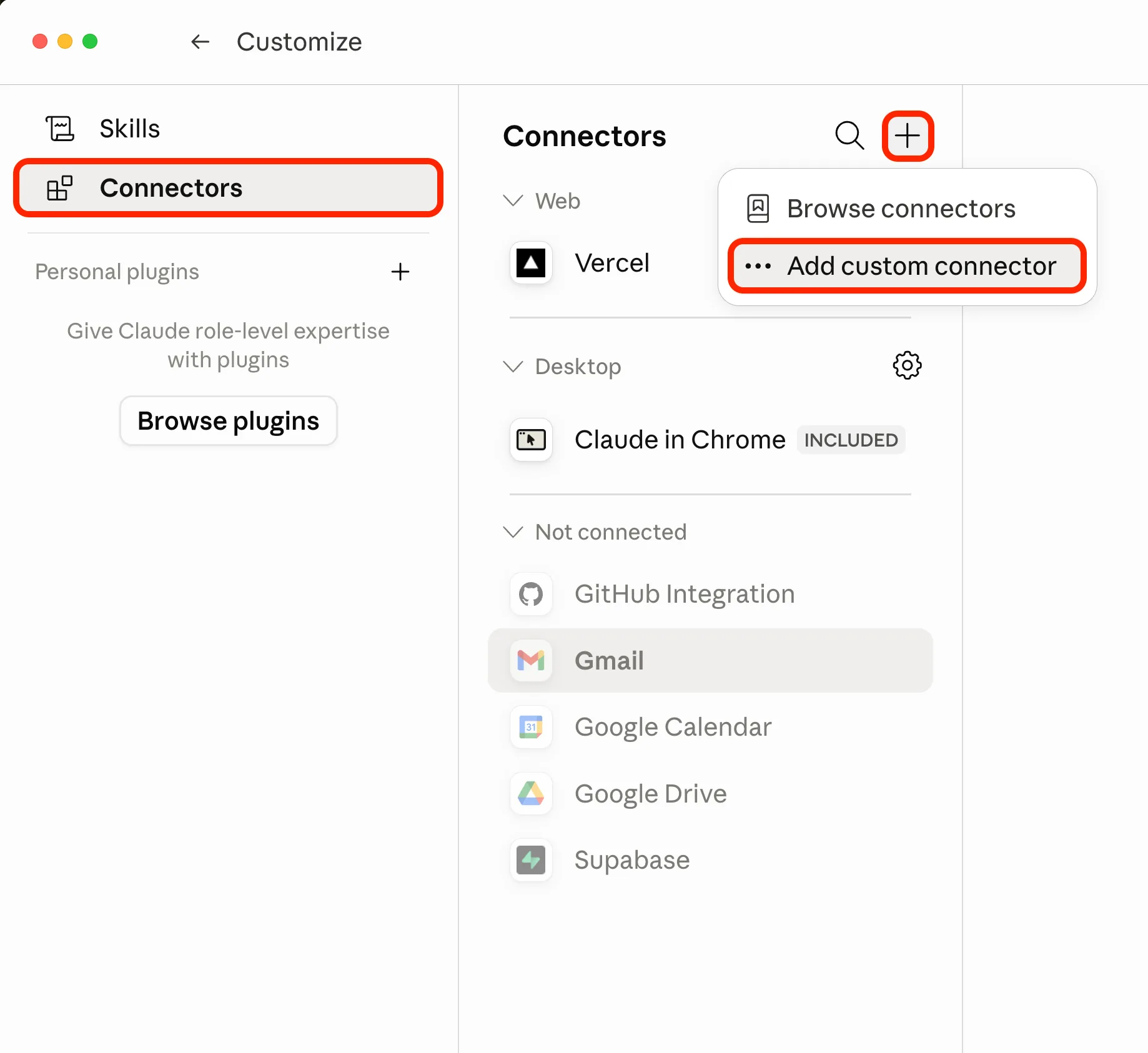
Task: Select Claude in Chrome connector name
Action: click(680, 440)
